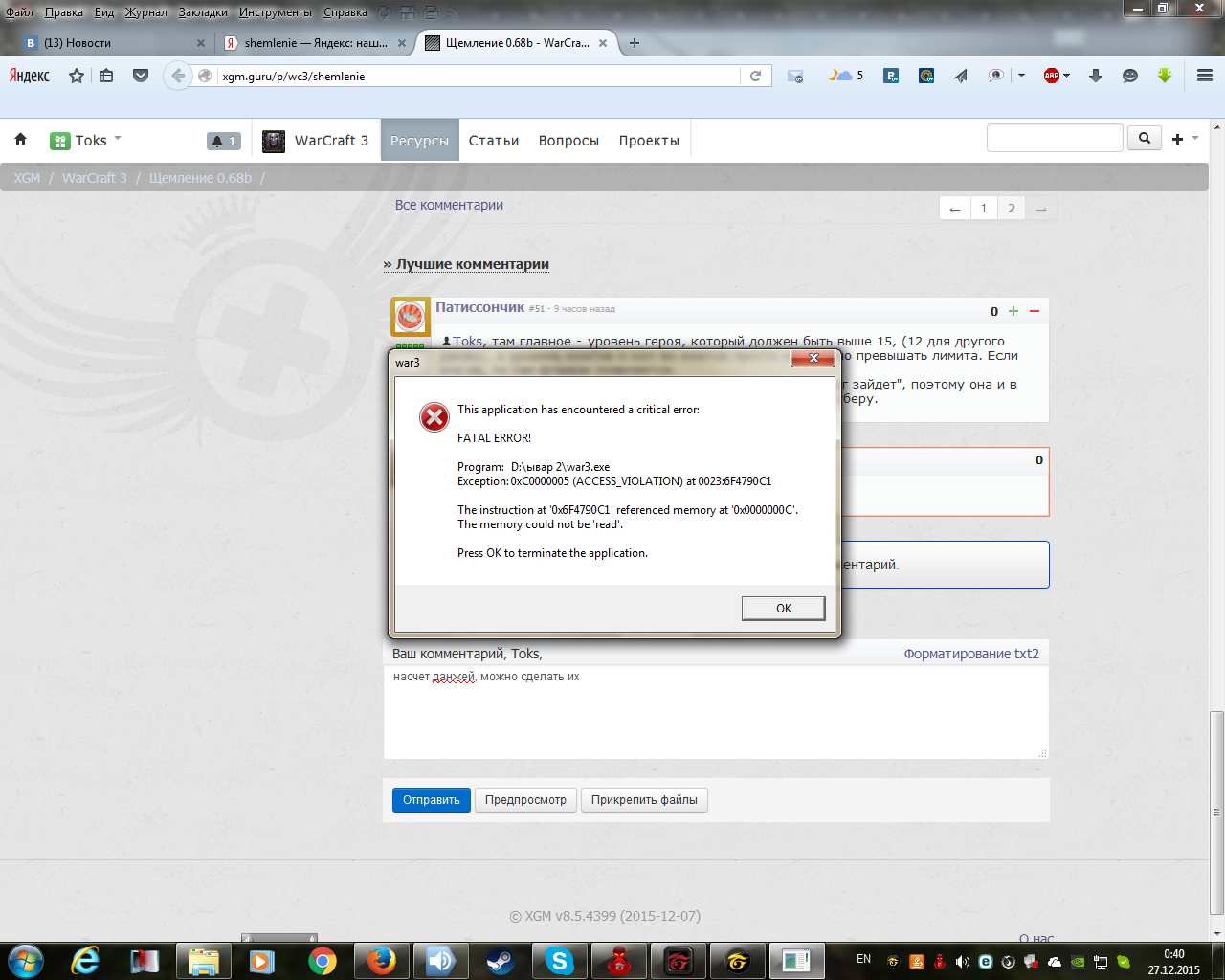Switch to Firefox in the taskbar
Image resolution: width=1225 pixels, height=980 pixels.
[x=381, y=960]
